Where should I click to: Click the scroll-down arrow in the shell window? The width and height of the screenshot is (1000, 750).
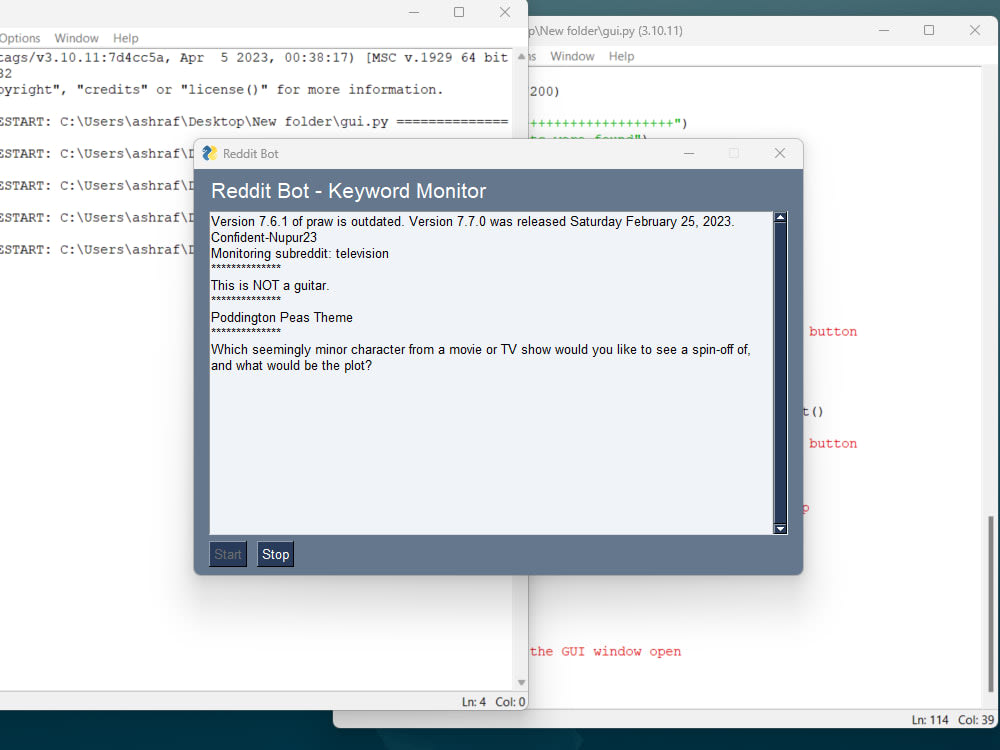tap(521, 682)
